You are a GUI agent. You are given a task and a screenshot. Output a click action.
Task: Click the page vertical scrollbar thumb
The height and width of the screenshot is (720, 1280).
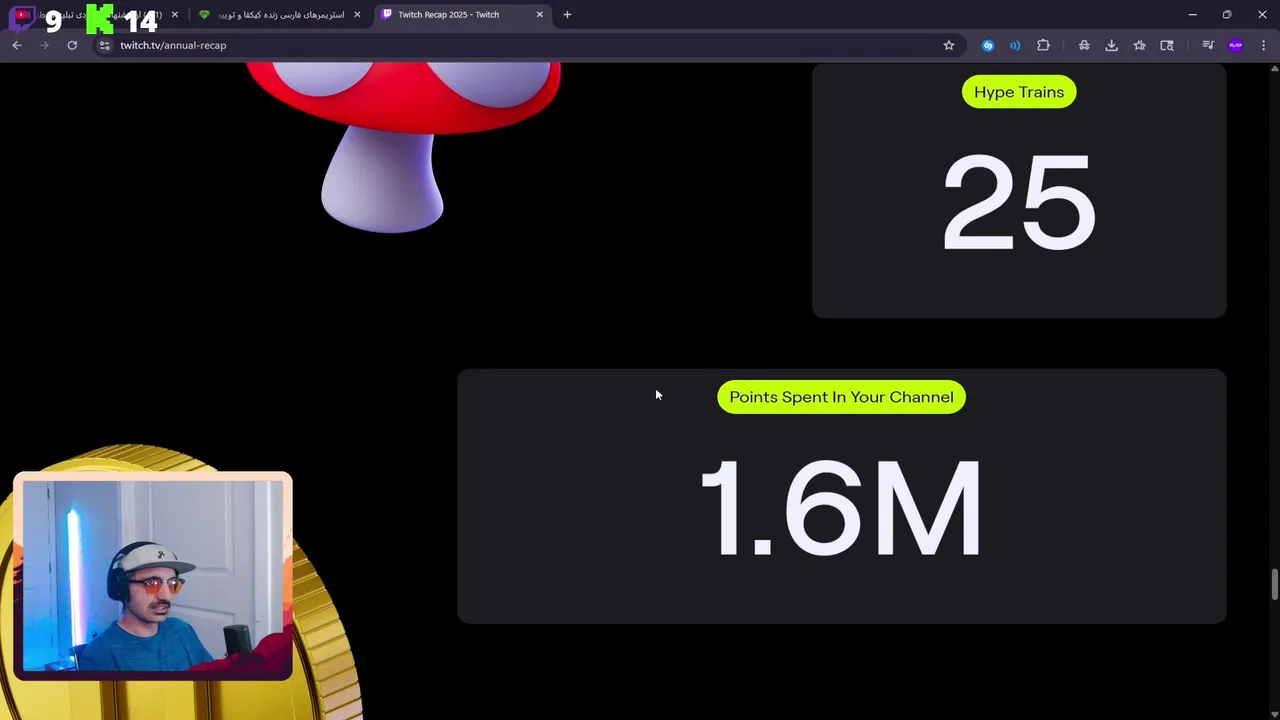coord(1274,585)
